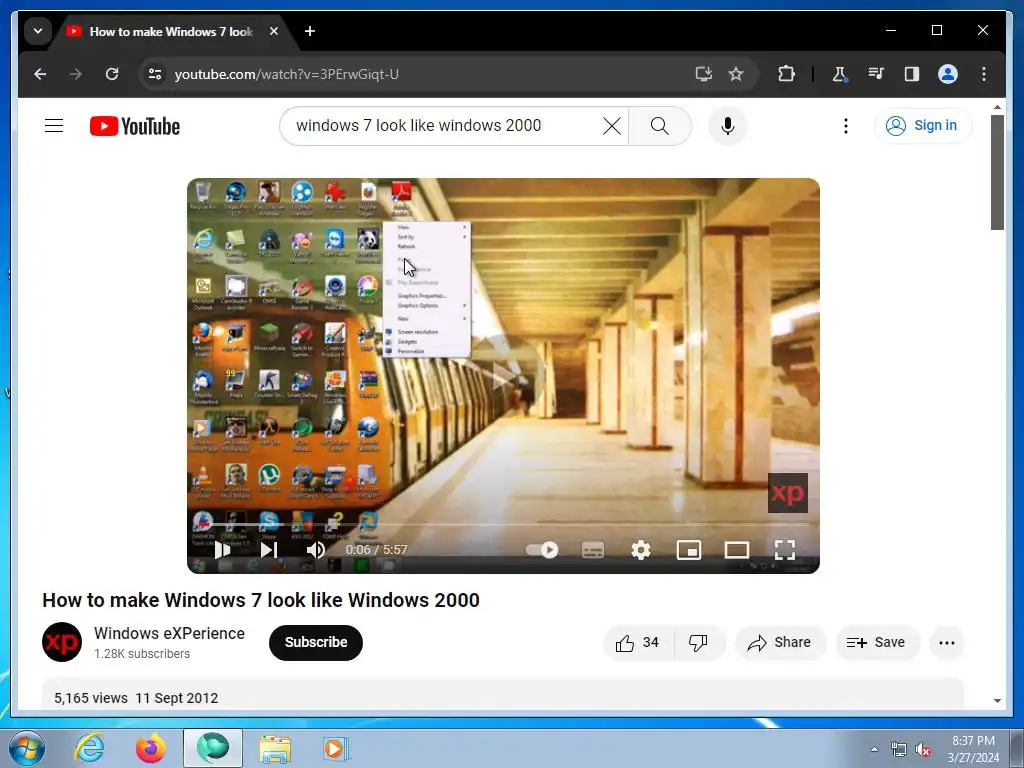Screen dimensions: 1024x768
Task: Run the search with magnifier button
Action: 660,125
